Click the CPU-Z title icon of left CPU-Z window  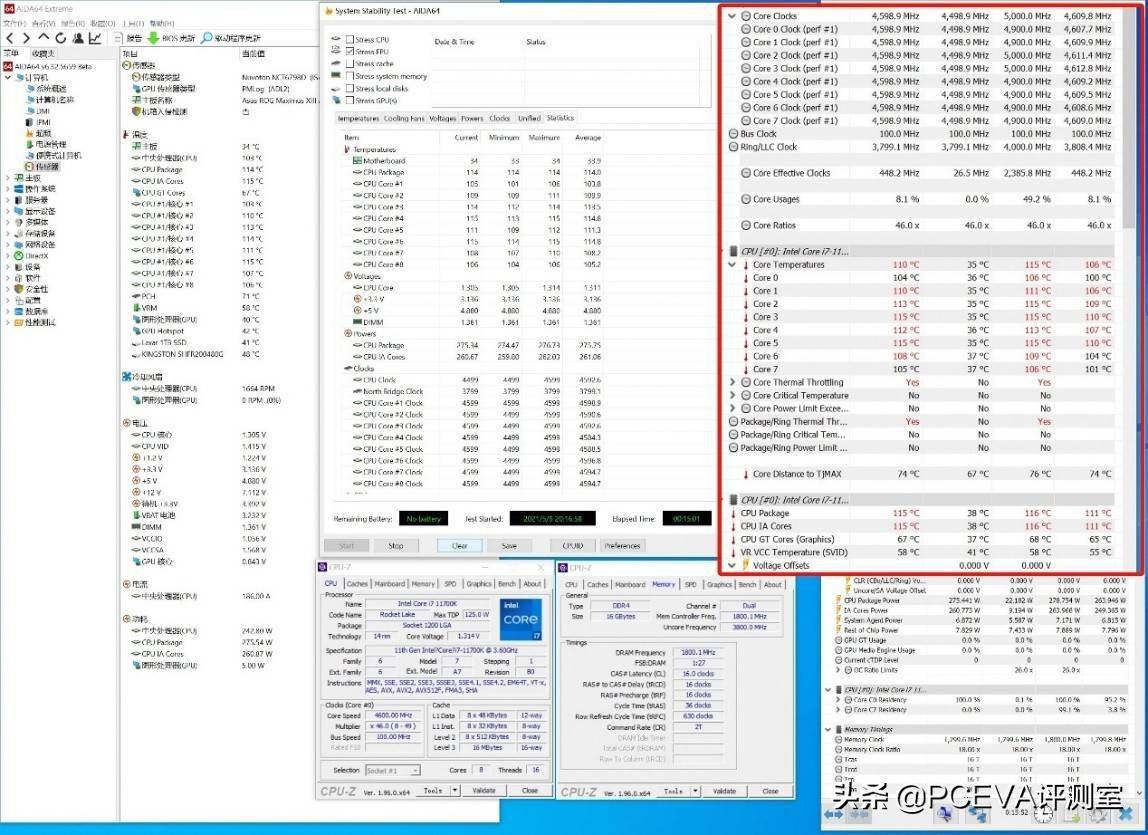[323, 568]
